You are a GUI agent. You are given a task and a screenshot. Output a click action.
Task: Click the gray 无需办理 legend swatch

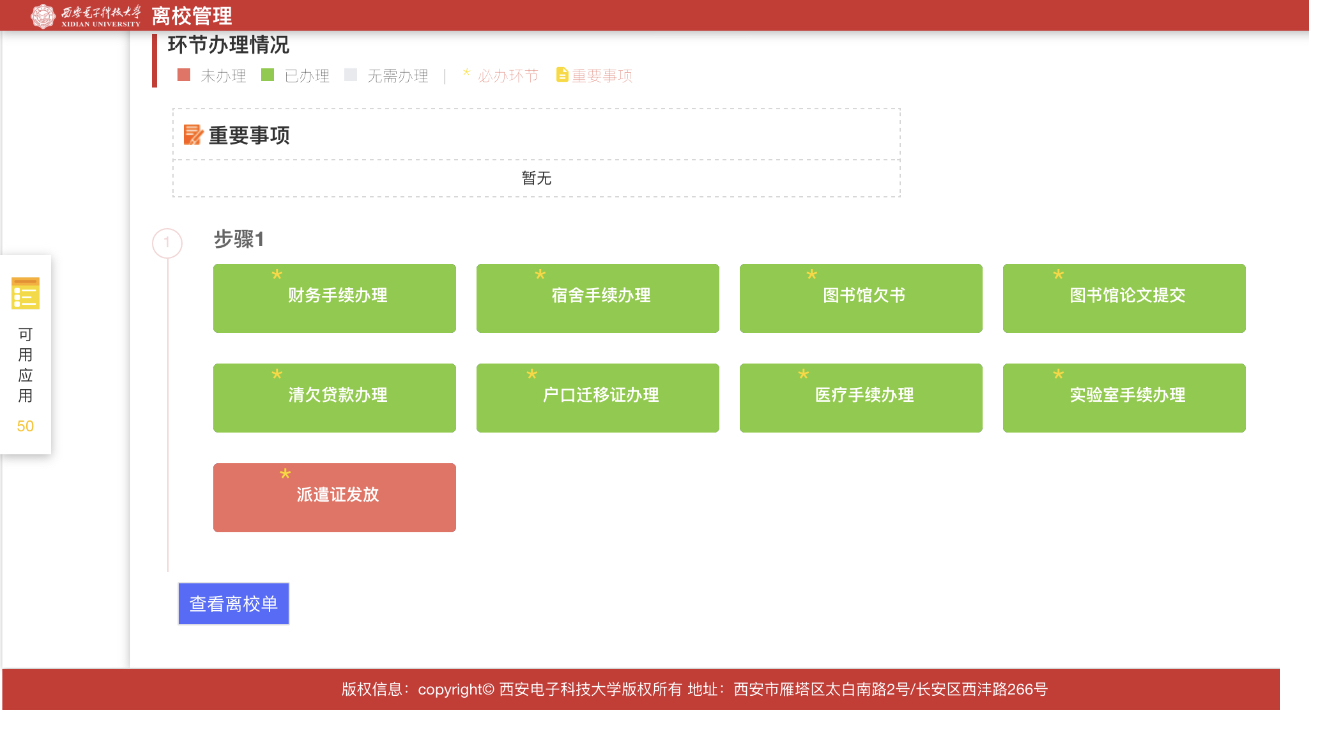tap(350, 75)
